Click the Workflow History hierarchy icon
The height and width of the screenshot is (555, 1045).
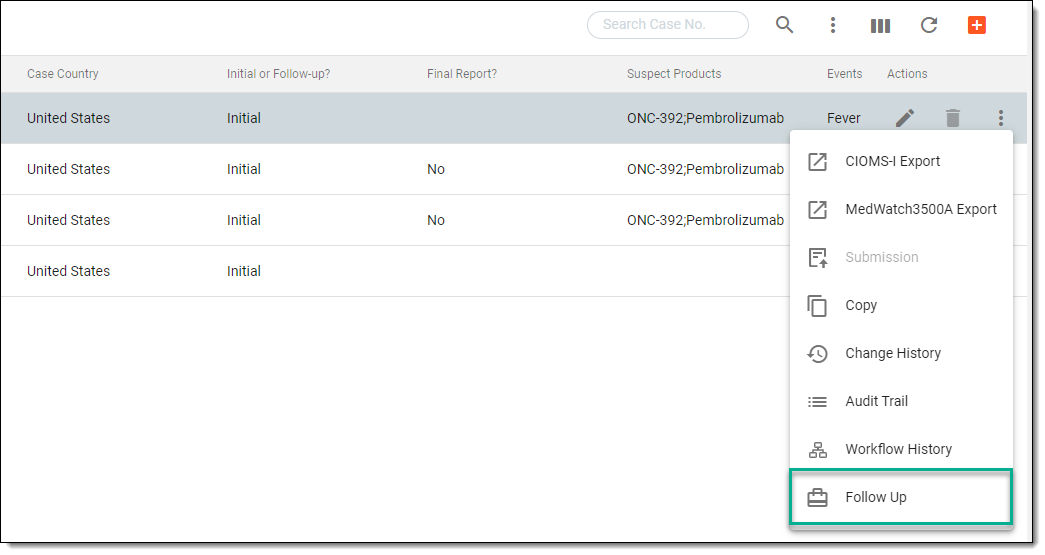[x=818, y=450]
